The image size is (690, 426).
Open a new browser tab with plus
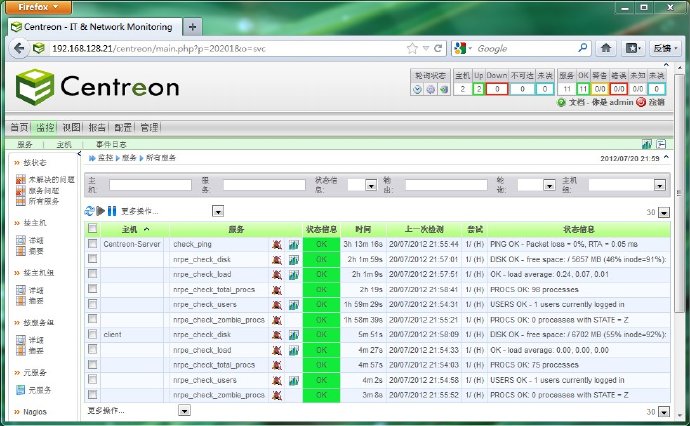192,27
